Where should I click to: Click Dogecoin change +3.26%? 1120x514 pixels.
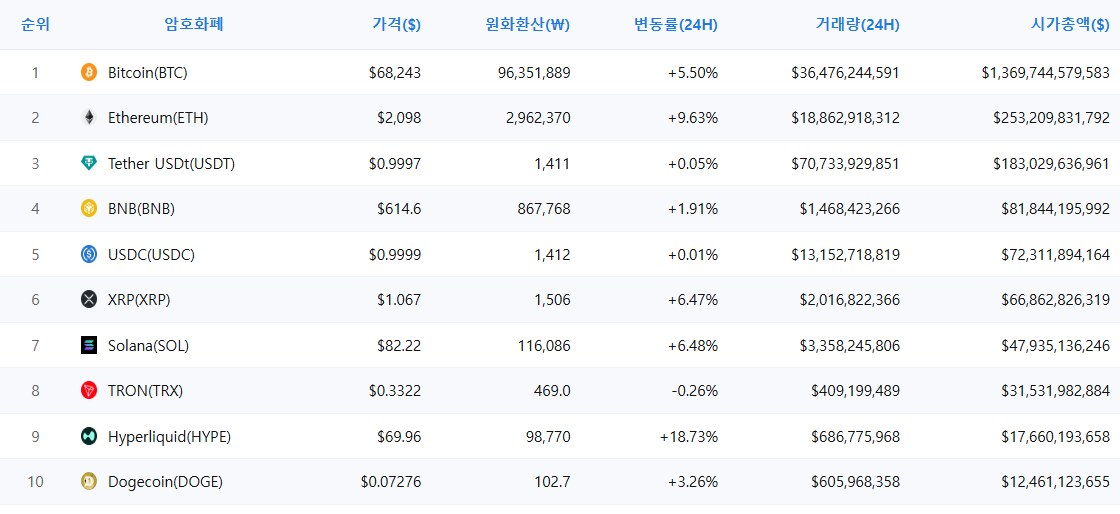tap(693, 483)
